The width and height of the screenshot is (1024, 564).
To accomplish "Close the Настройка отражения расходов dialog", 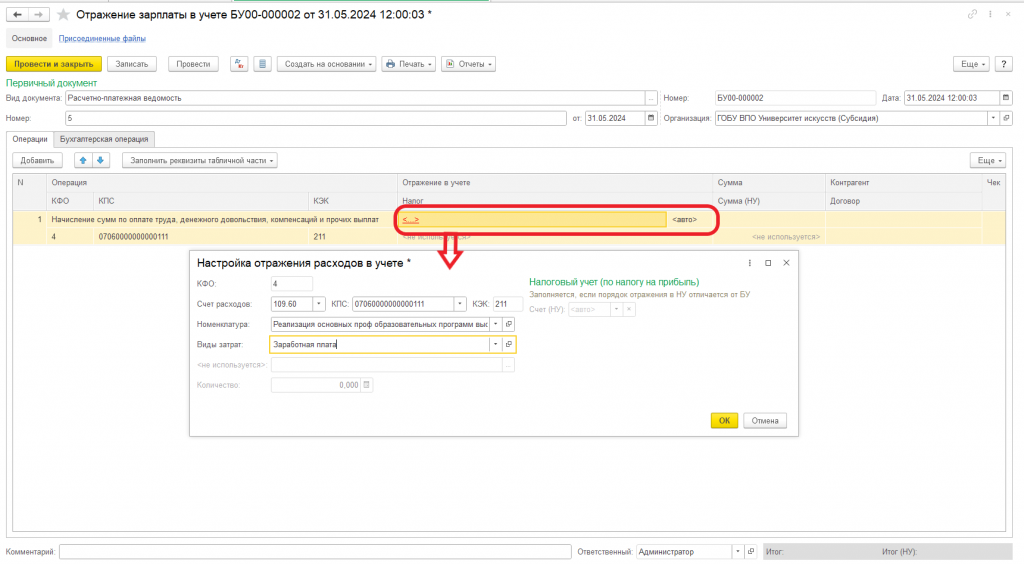I will (x=786, y=263).
